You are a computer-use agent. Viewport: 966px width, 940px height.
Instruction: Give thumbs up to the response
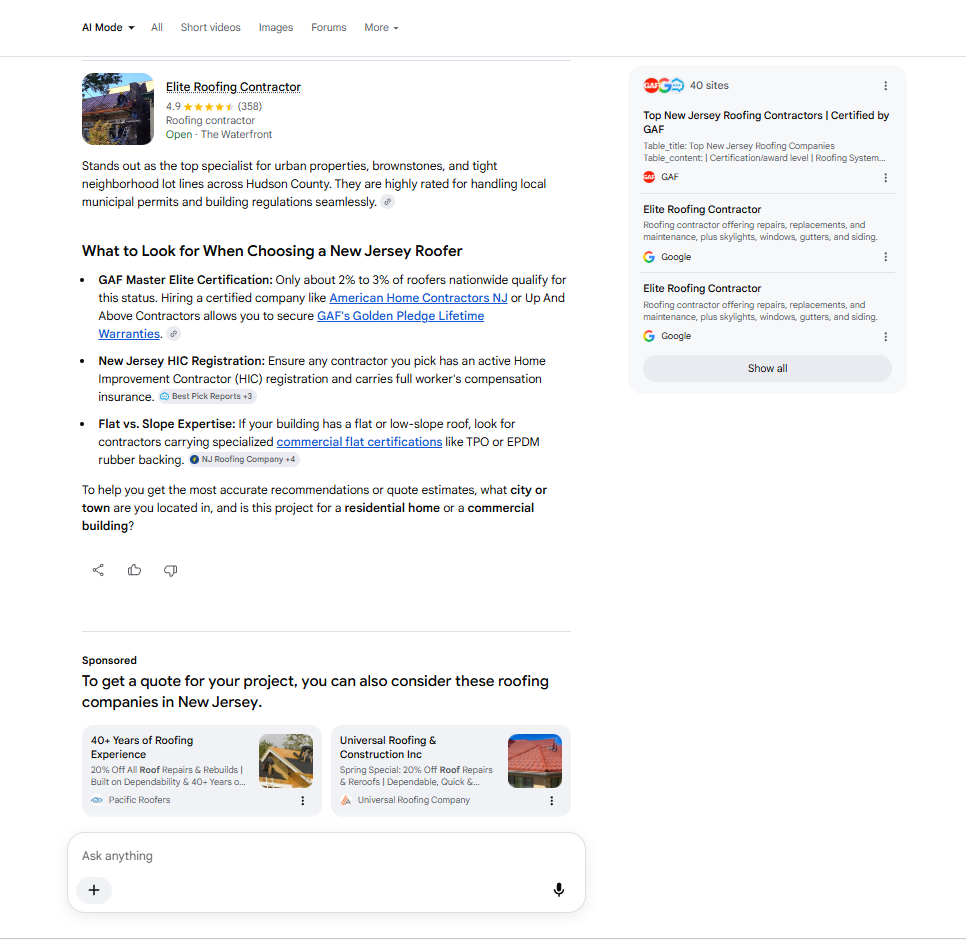(x=134, y=570)
